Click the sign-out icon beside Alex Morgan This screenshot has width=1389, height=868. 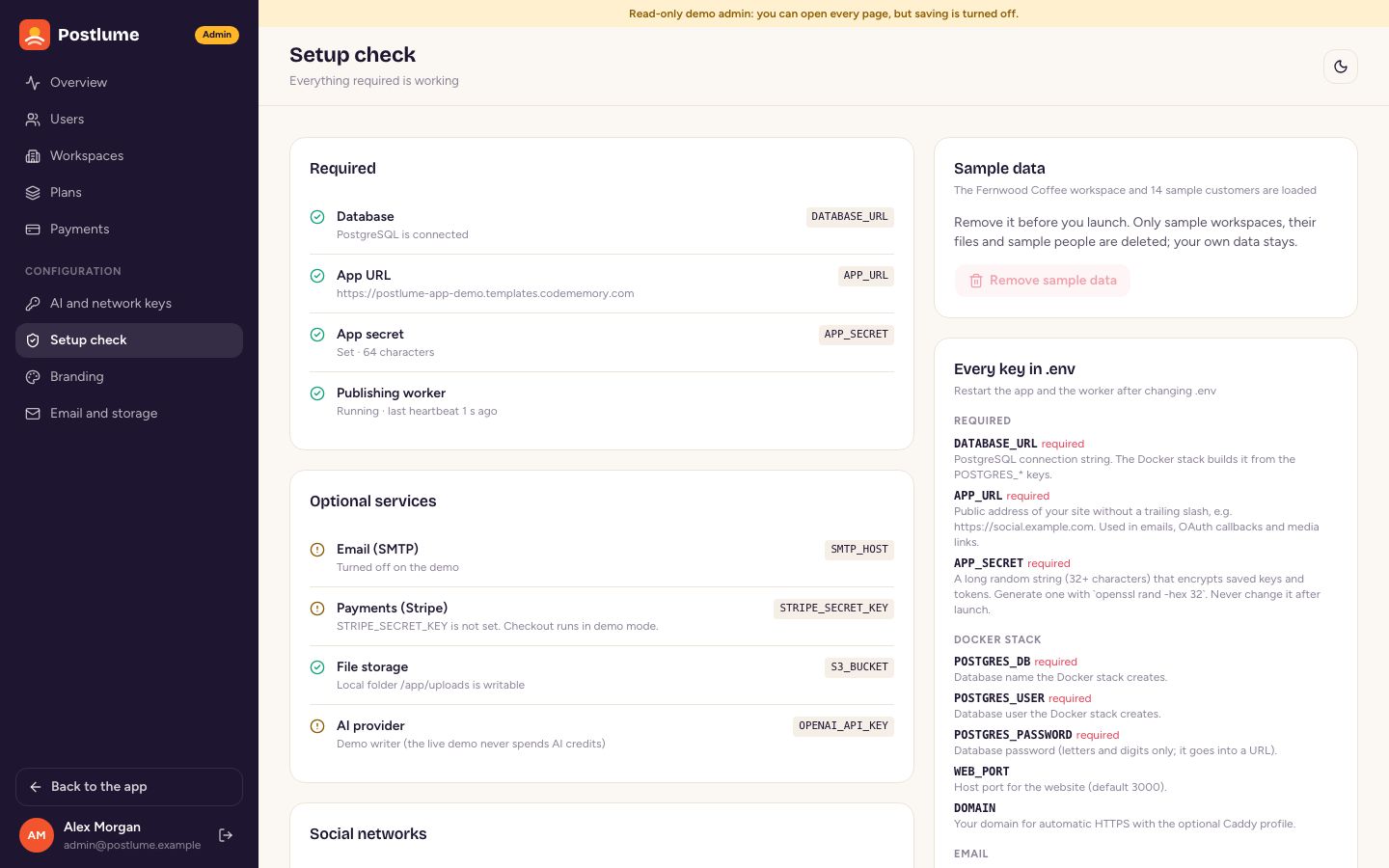226,835
